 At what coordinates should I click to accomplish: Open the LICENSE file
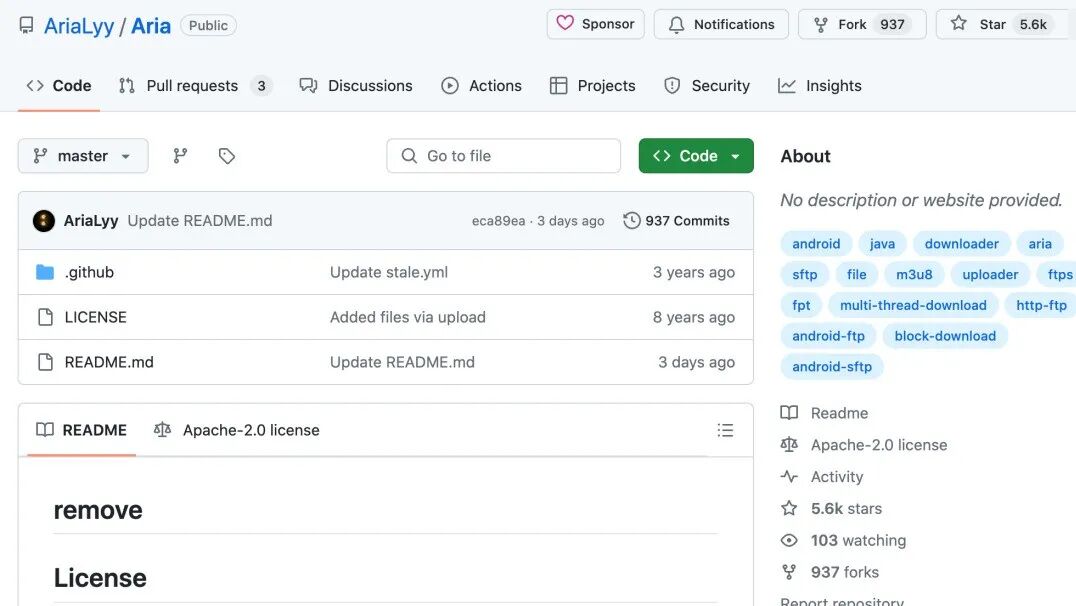95,317
